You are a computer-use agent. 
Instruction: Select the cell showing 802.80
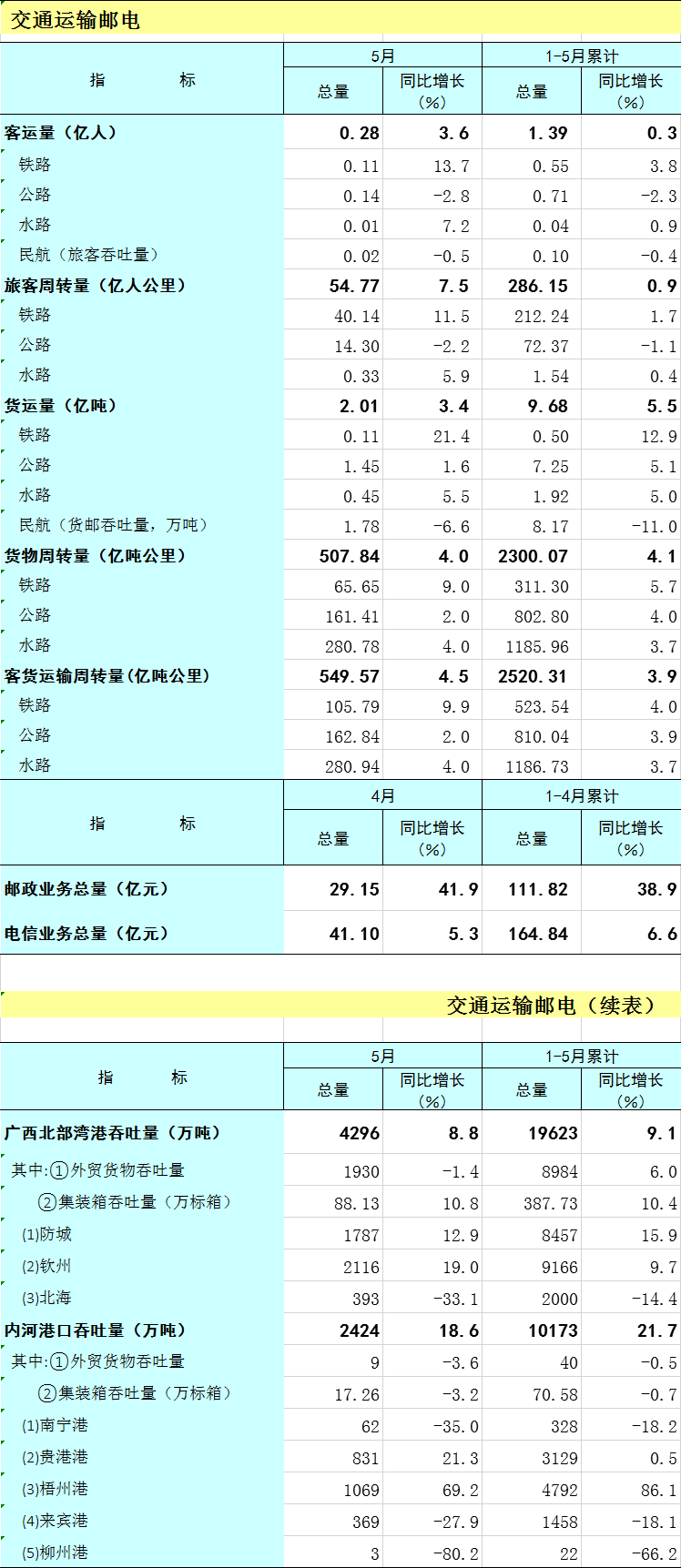click(542, 617)
